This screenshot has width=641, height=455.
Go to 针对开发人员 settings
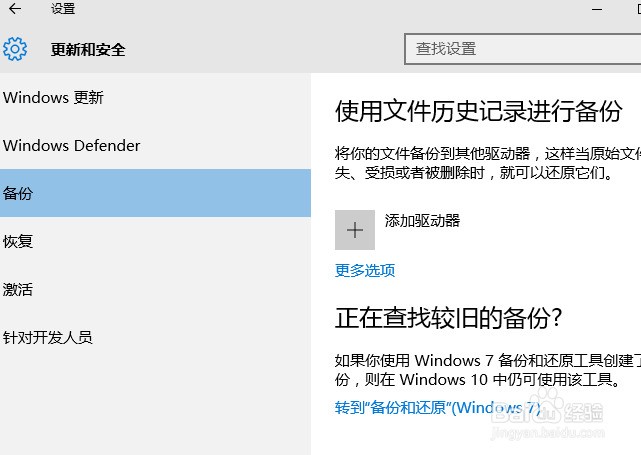coord(48,338)
